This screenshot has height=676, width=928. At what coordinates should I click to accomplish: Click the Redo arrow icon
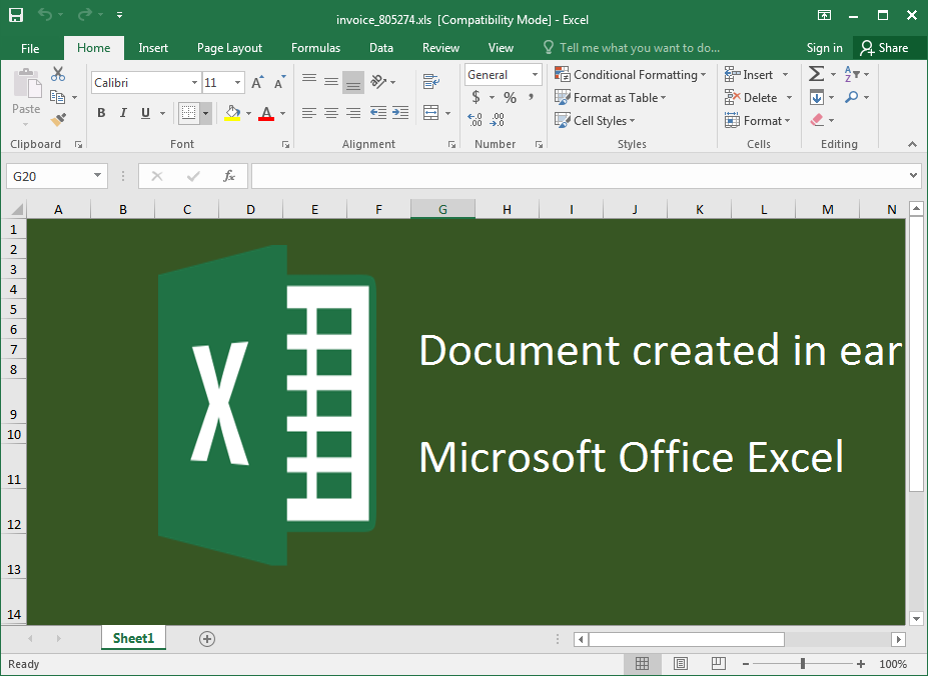click(x=85, y=14)
